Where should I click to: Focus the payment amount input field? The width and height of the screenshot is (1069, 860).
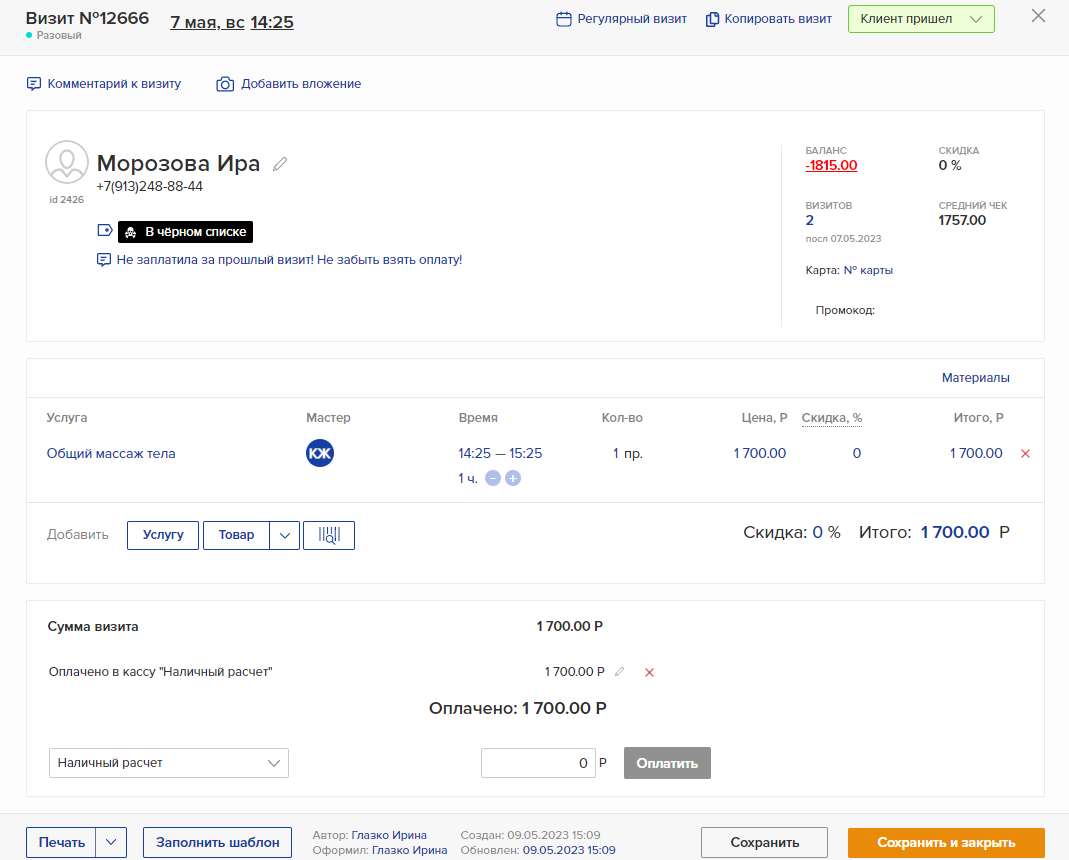538,763
